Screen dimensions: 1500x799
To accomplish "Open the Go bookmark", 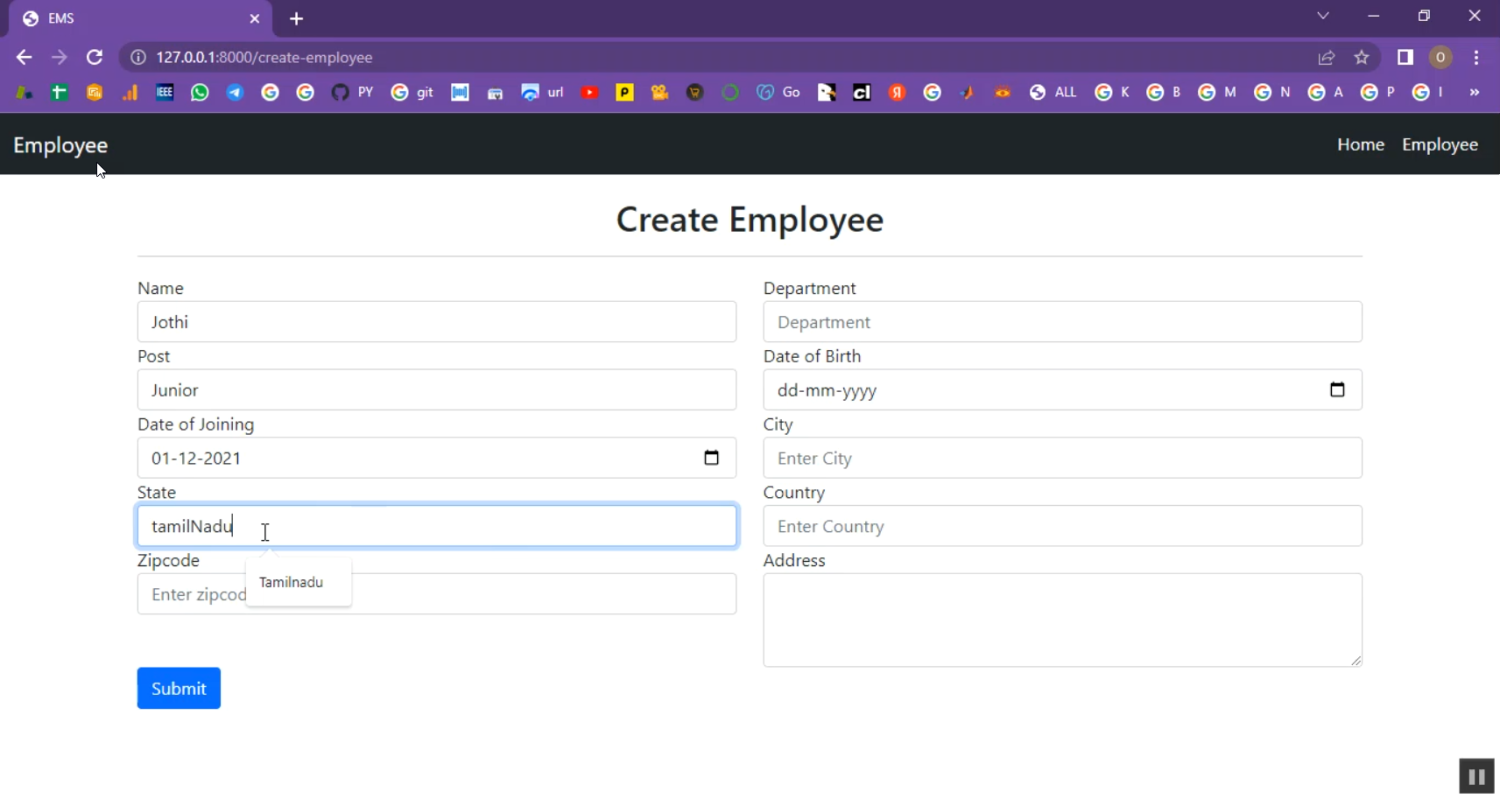I will pyautogui.click(x=778, y=93).
